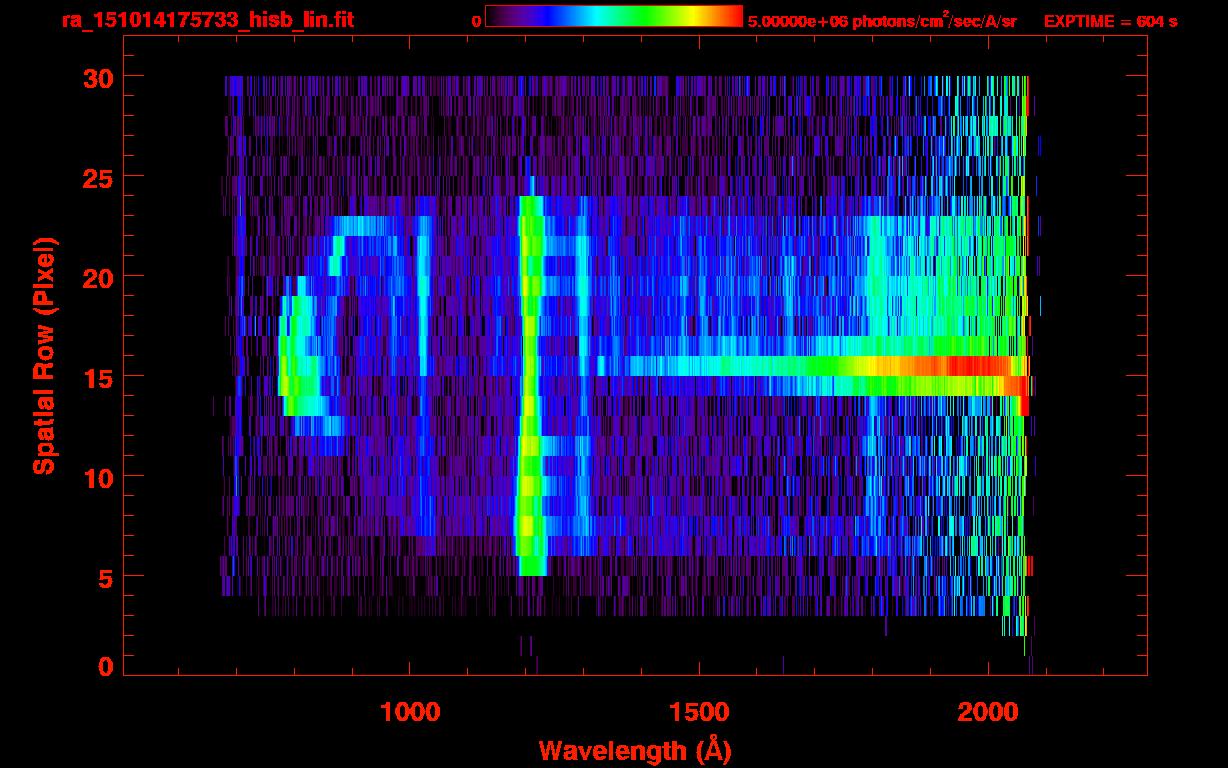This screenshot has height=768, width=1228.
Task: Click the red end of the color bar
Action: tap(730, 16)
